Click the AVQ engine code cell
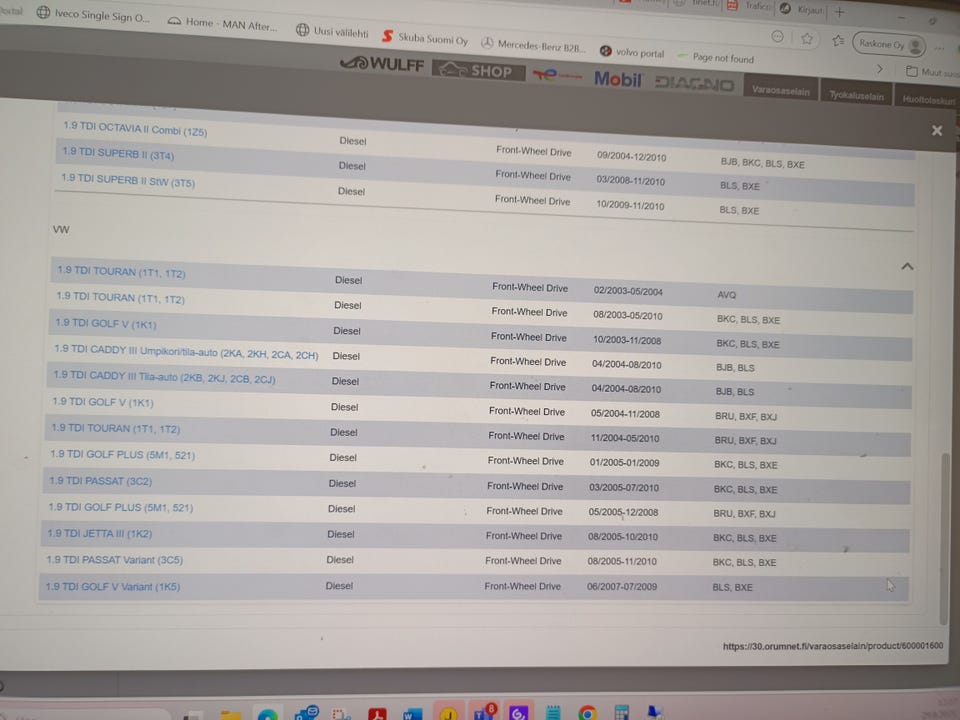The image size is (960, 720). pyautogui.click(x=726, y=295)
